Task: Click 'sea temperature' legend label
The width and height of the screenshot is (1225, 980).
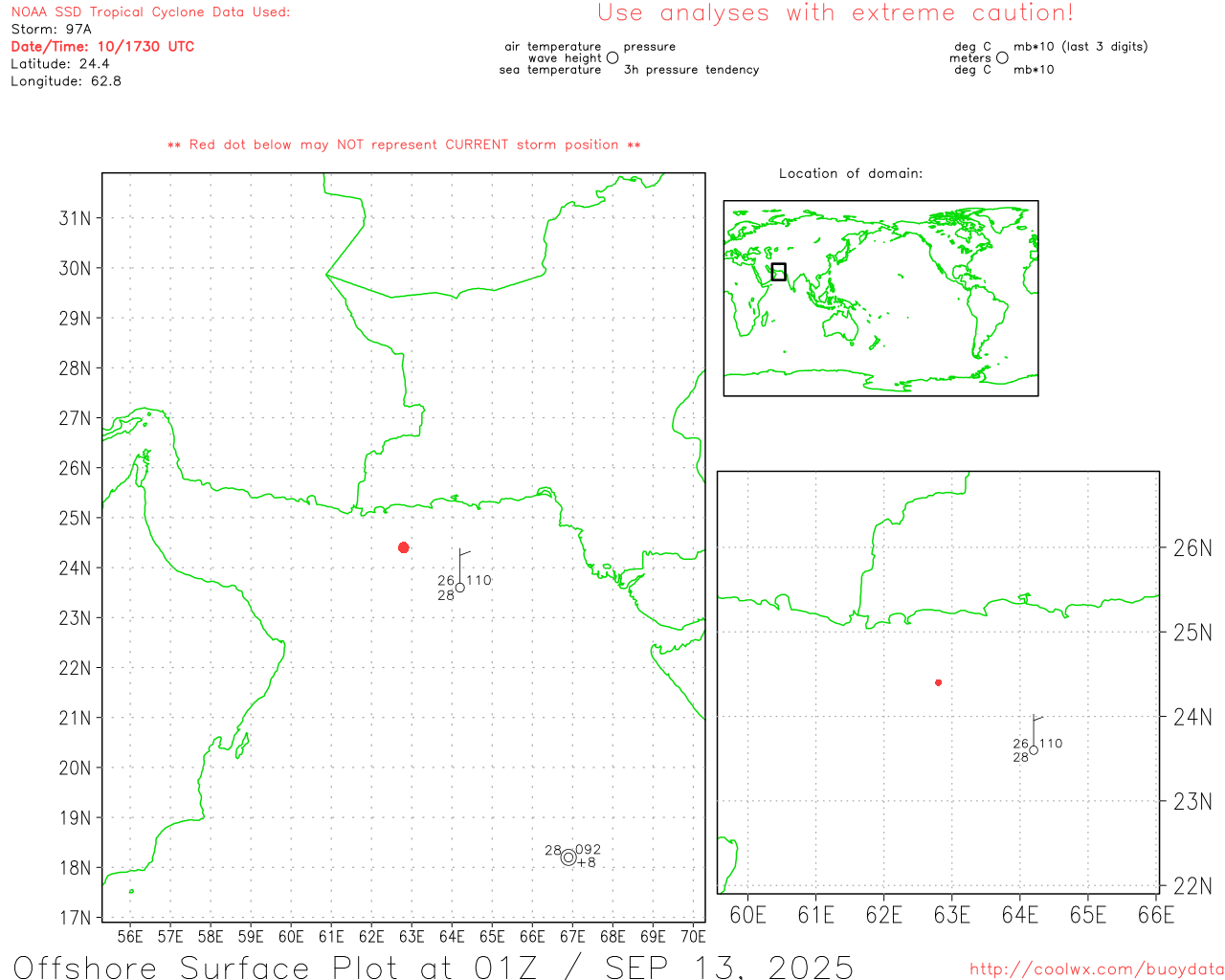Action: coord(550,70)
